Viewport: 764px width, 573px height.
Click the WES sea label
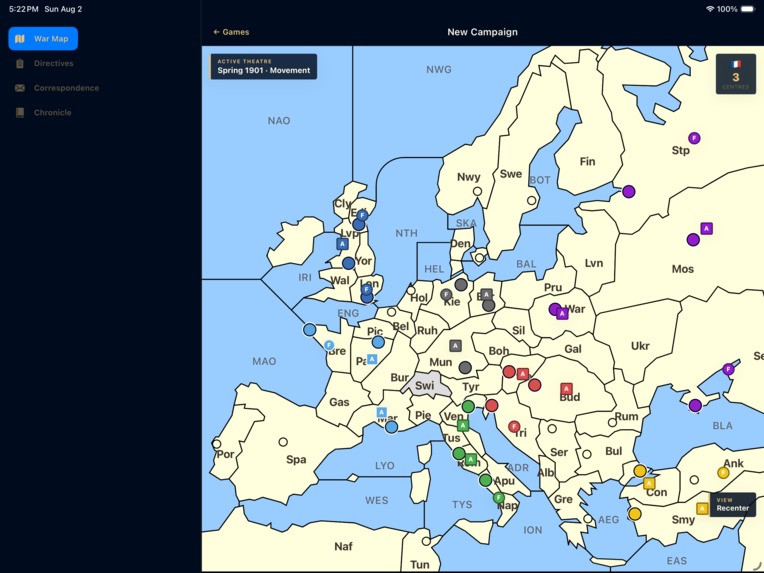click(x=377, y=500)
